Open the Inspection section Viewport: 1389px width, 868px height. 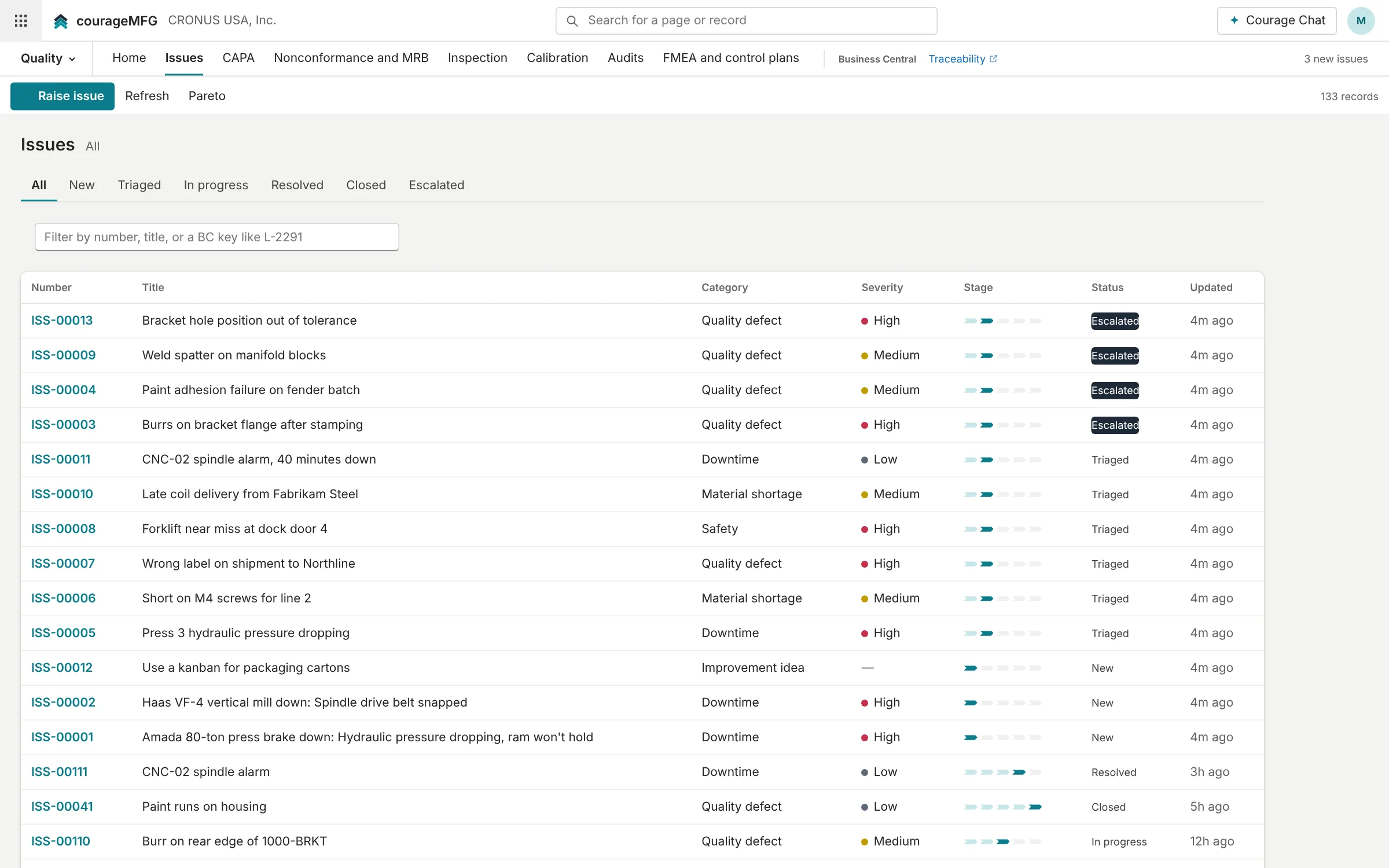tap(477, 58)
